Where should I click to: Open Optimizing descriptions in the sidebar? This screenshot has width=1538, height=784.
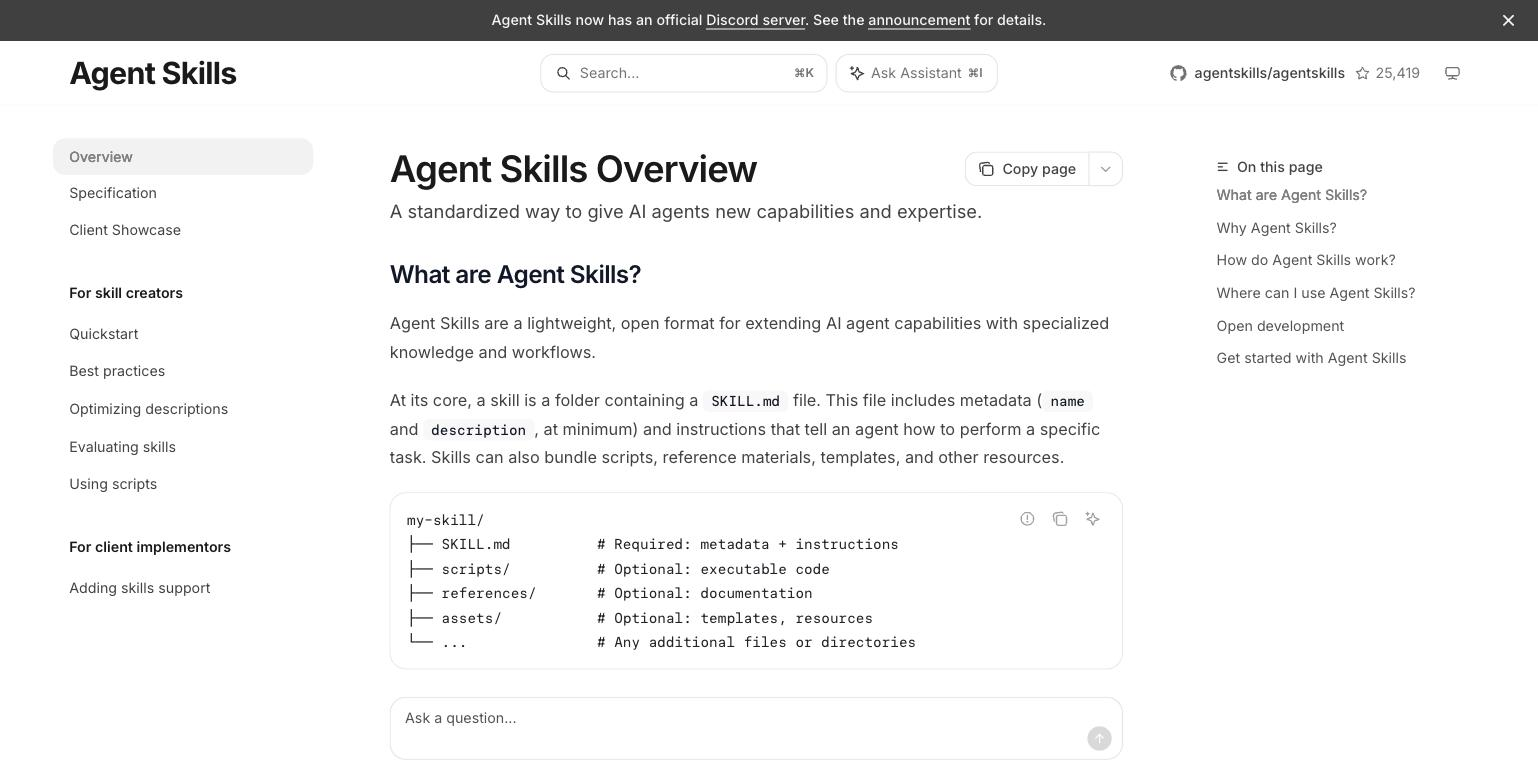148,409
